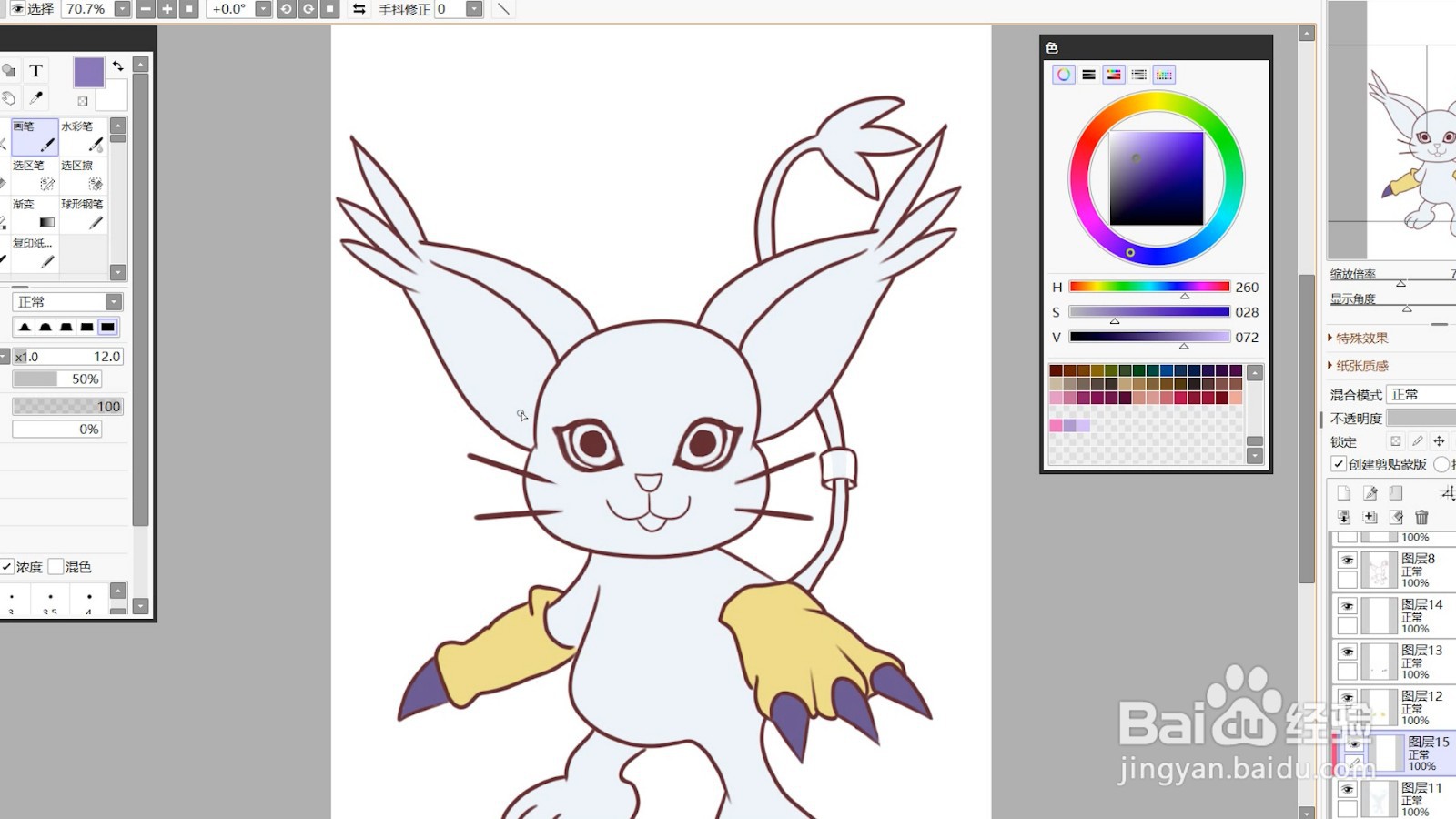Select the 水彩笔 watercolor brush tool
The image size is (1456, 819).
click(x=83, y=136)
